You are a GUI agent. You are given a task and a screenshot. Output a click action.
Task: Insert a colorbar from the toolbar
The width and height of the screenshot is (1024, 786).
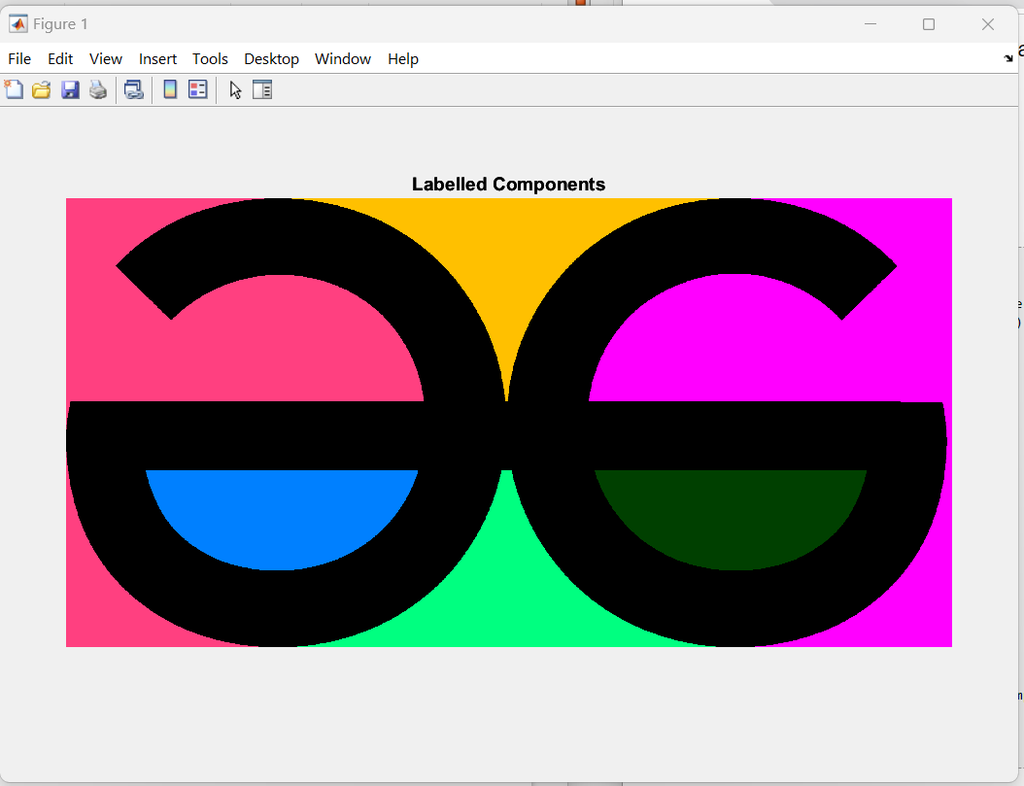170,90
